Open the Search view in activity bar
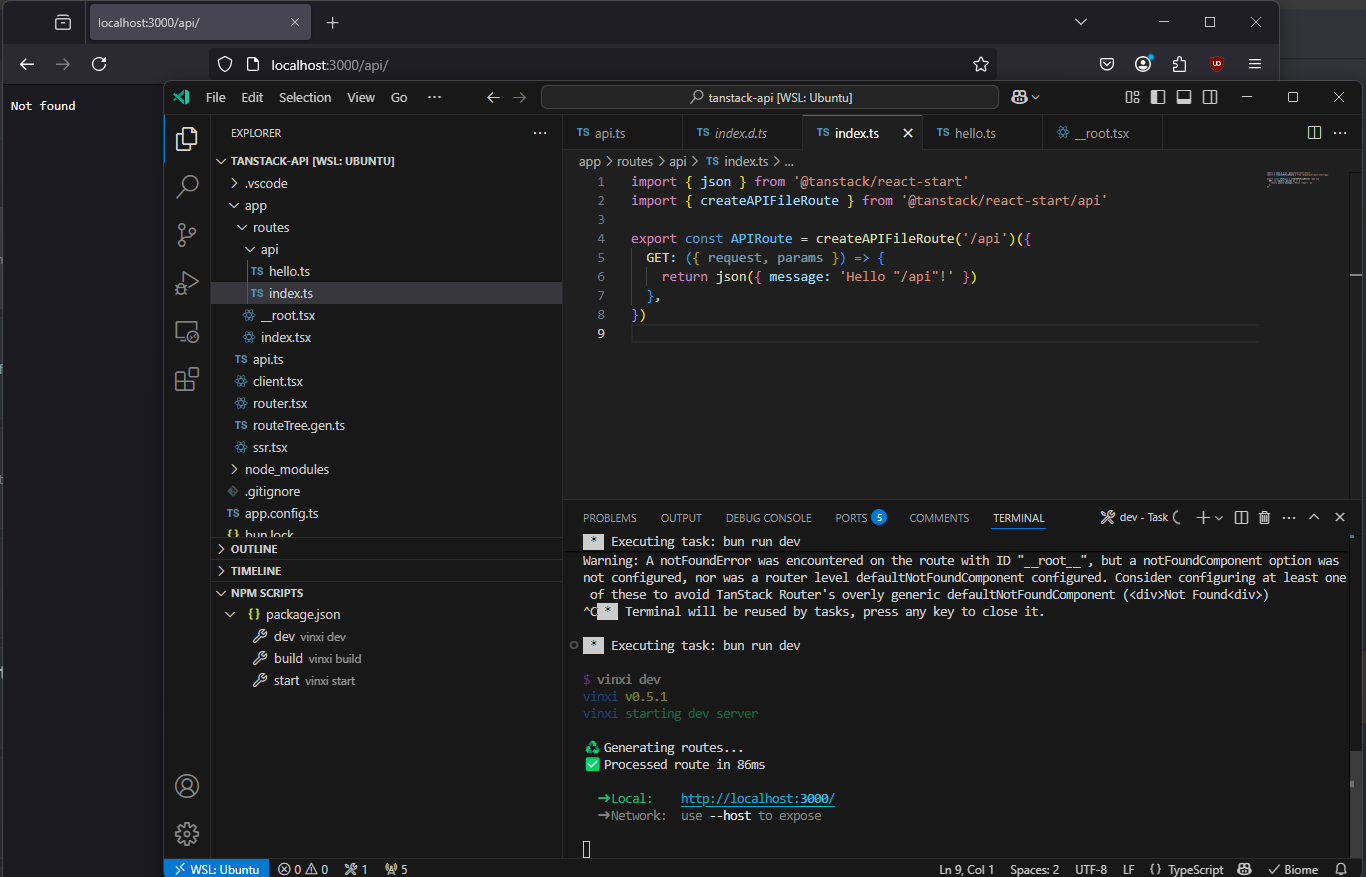This screenshot has width=1366, height=877. click(x=187, y=186)
